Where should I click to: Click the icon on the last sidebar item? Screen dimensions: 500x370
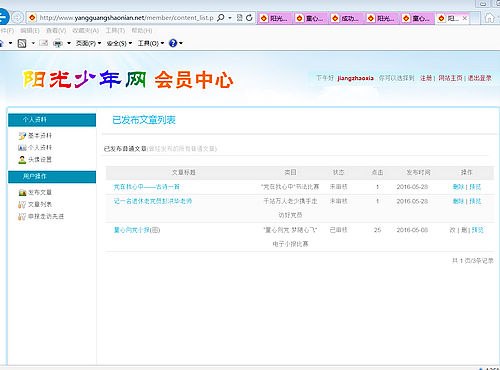pyautogui.click(x=22, y=216)
